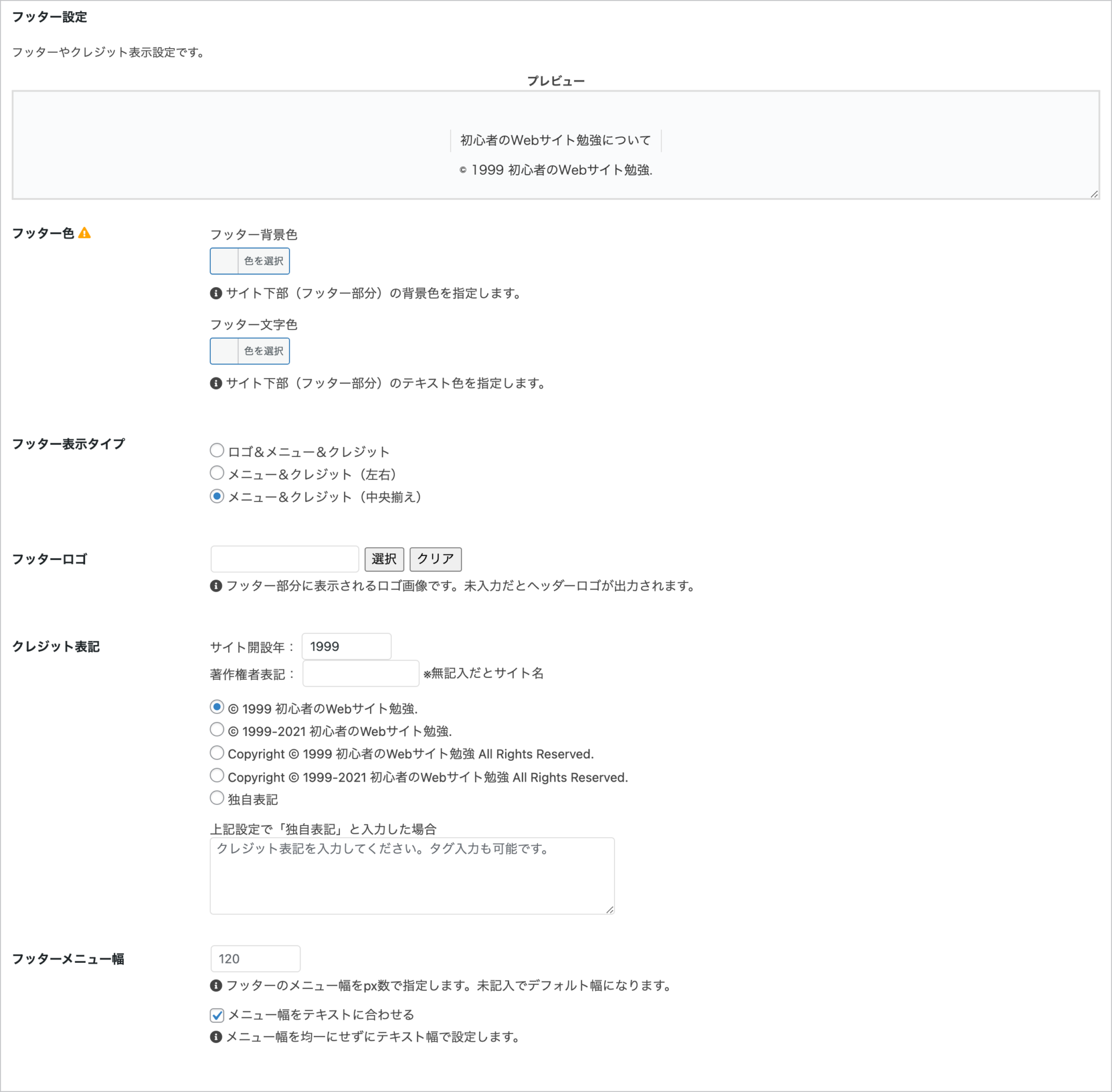Choose © 1999-2021 初心者のWebサイト勉強. credit format
The height and width of the screenshot is (1092, 1112).
tap(217, 730)
